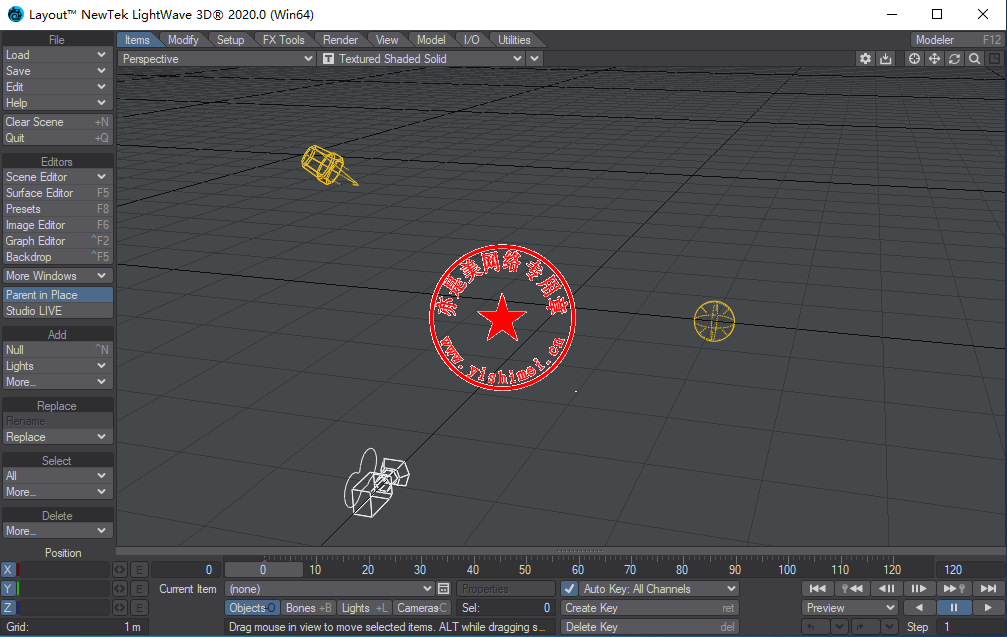Select the yellow spotlight object in viewport

click(328, 166)
